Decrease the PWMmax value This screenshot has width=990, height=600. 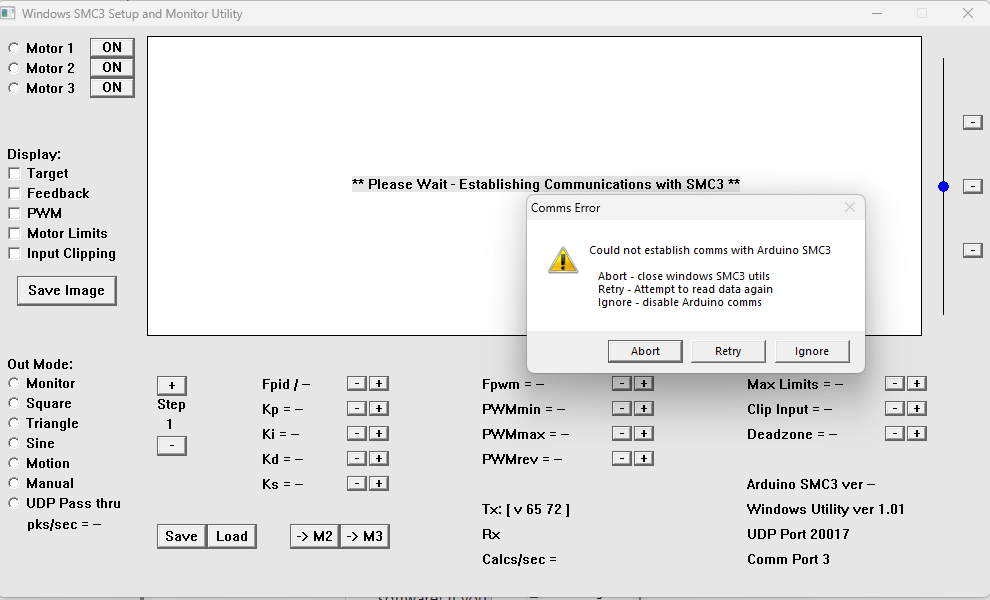click(x=622, y=433)
